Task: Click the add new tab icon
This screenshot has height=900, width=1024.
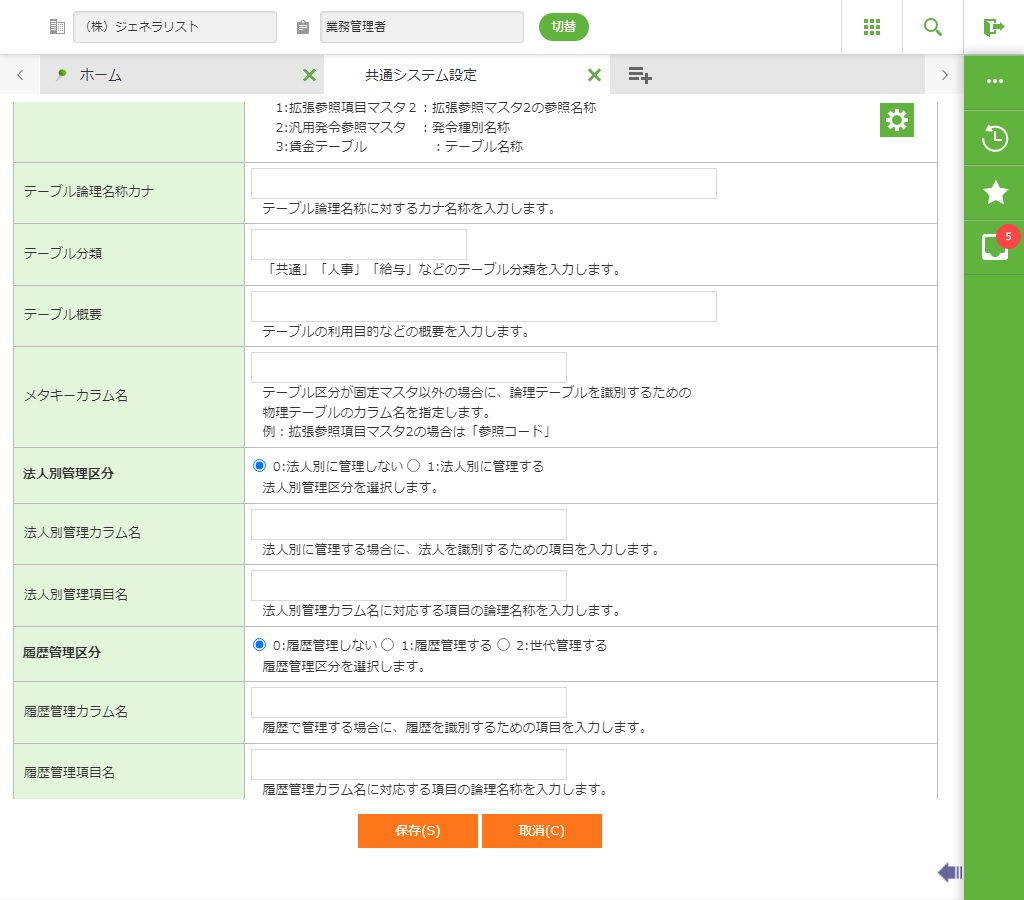Action: pyautogui.click(x=640, y=75)
